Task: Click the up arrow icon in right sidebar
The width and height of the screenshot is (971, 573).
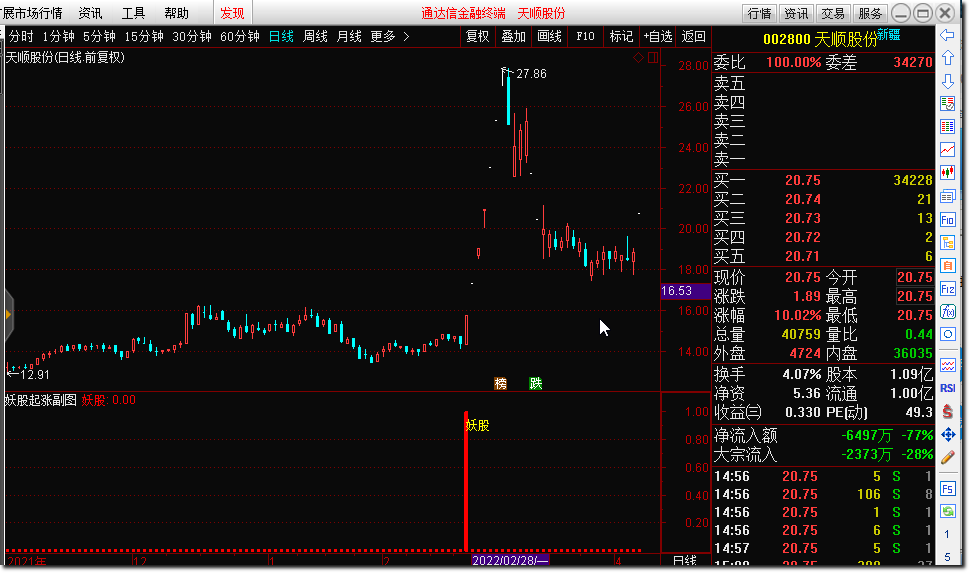Action: point(947,58)
